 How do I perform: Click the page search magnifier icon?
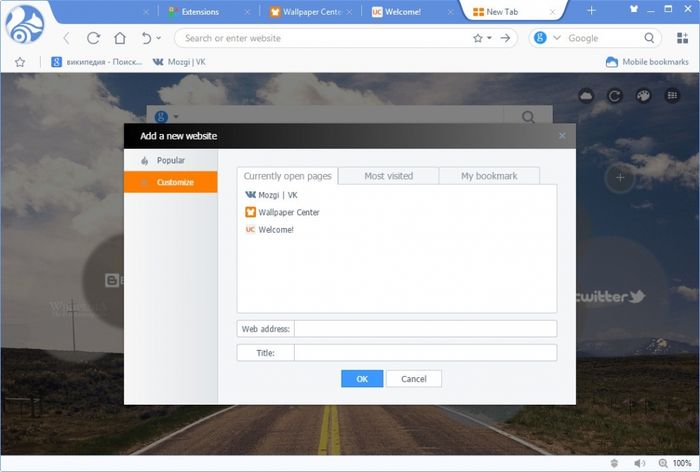tap(528, 117)
